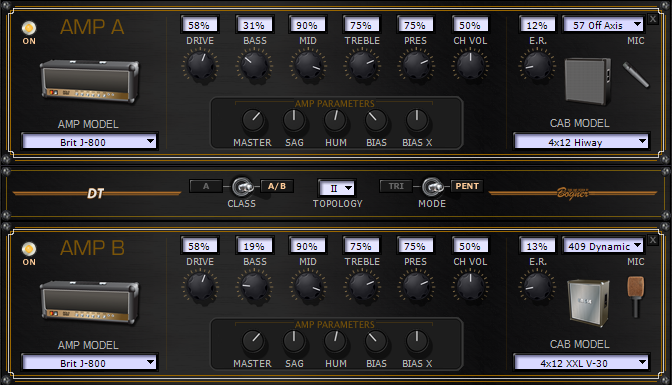Click Amp A CH VOL knob
This screenshot has width=672, height=385.
pyautogui.click(x=470, y=65)
